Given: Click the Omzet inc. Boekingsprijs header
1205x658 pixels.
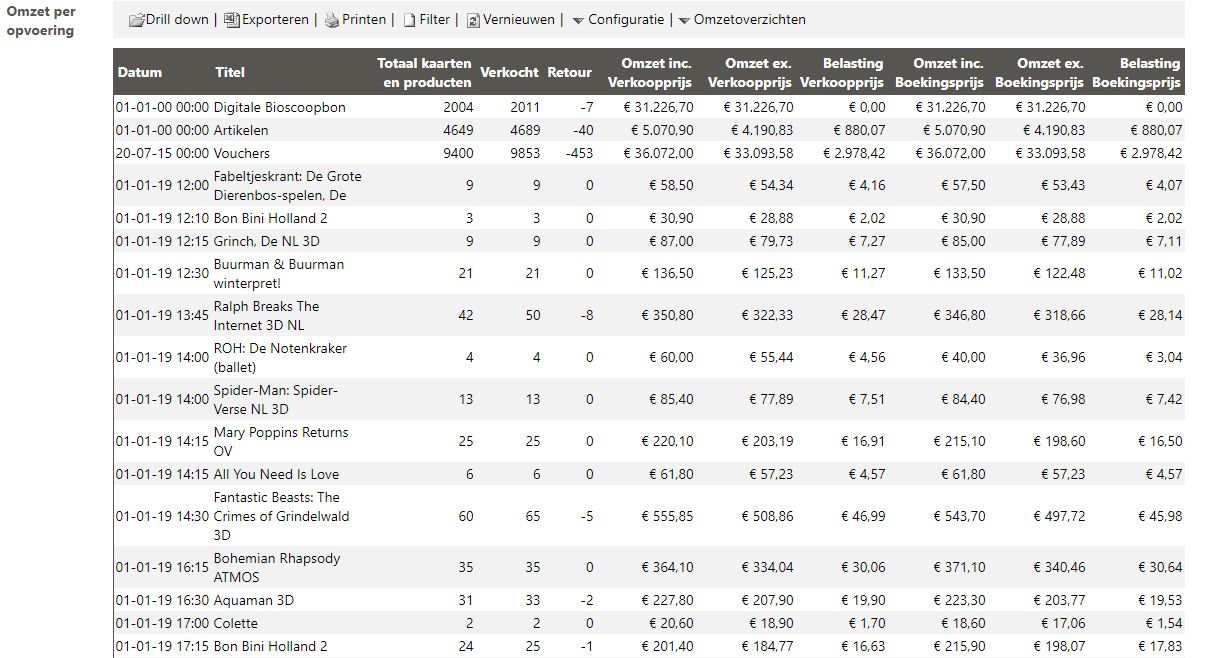Looking at the screenshot, I should point(939,72).
